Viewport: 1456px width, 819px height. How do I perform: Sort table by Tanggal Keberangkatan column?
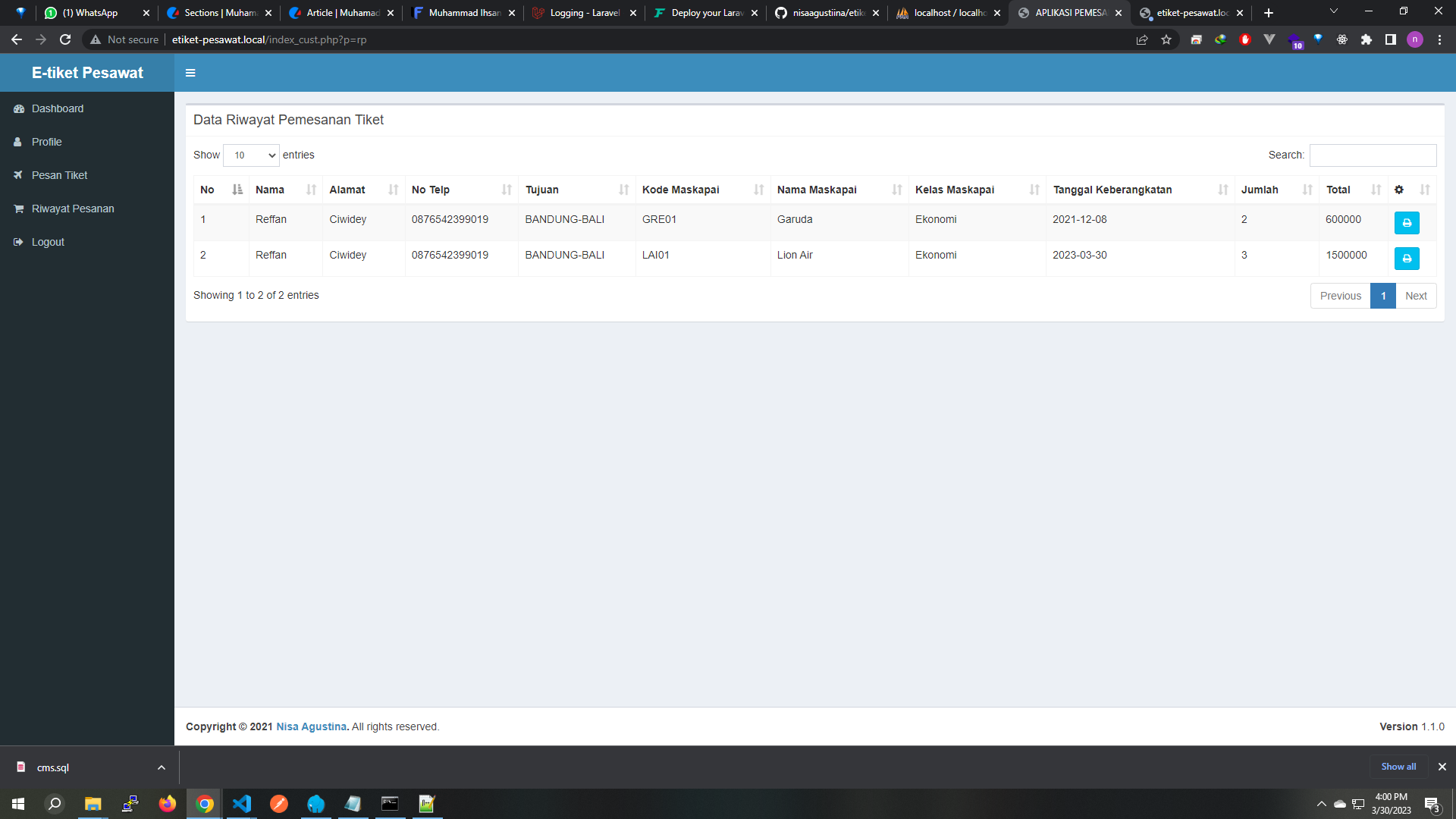click(x=1140, y=190)
